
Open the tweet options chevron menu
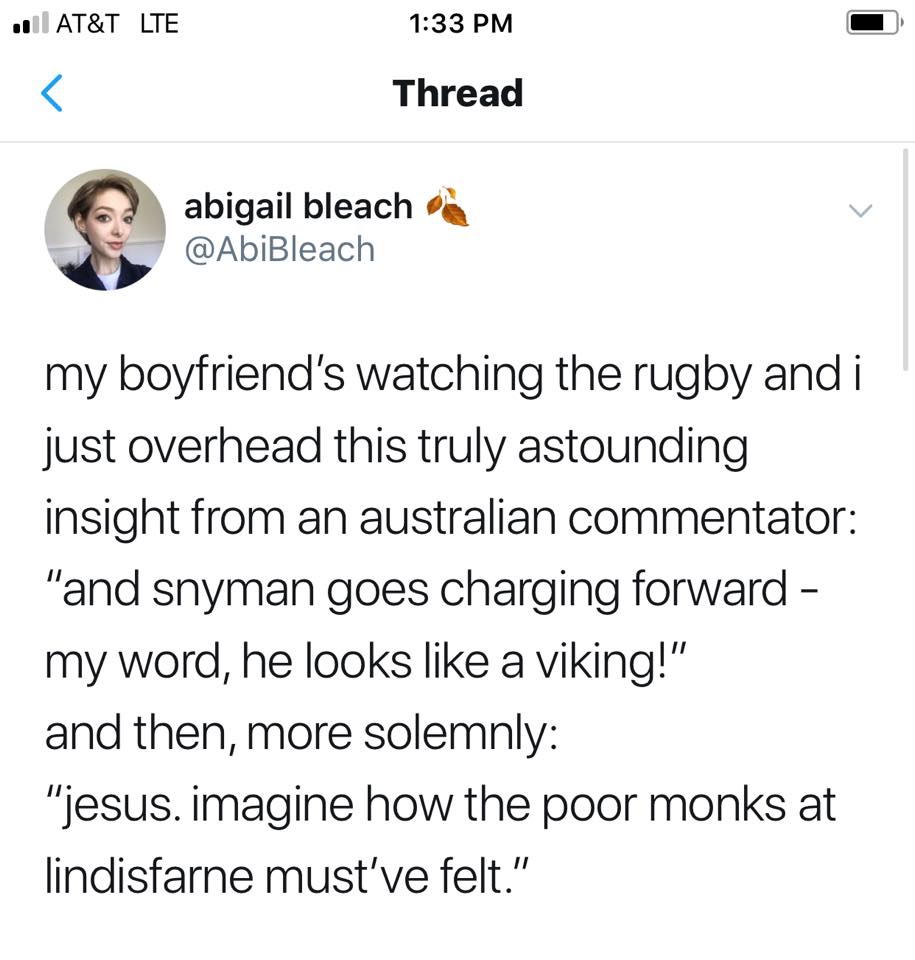[x=859, y=211]
